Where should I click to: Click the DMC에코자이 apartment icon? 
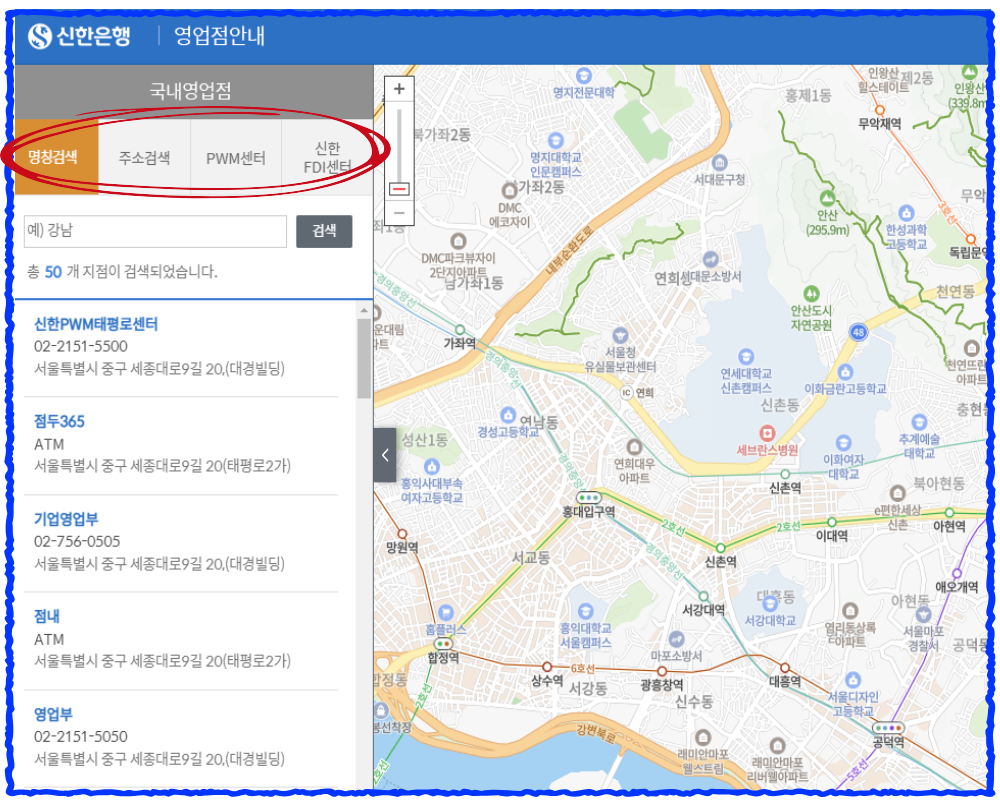click(x=509, y=190)
